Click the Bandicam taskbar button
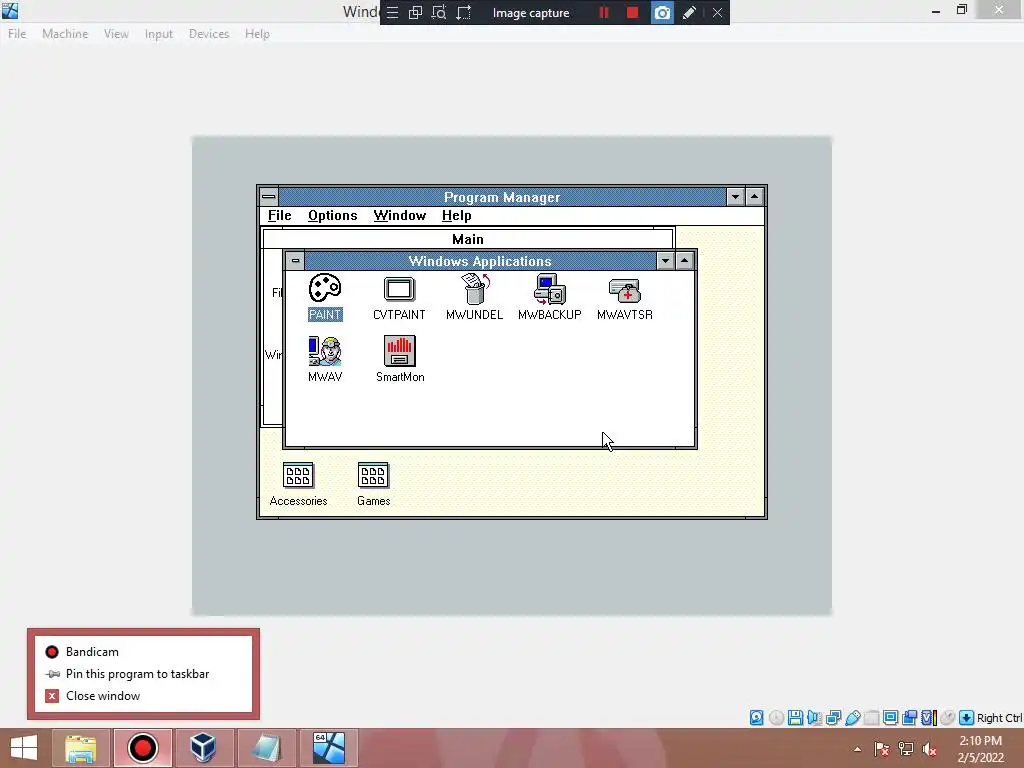This screenshot has width=1024, height=768. [142, 748]
